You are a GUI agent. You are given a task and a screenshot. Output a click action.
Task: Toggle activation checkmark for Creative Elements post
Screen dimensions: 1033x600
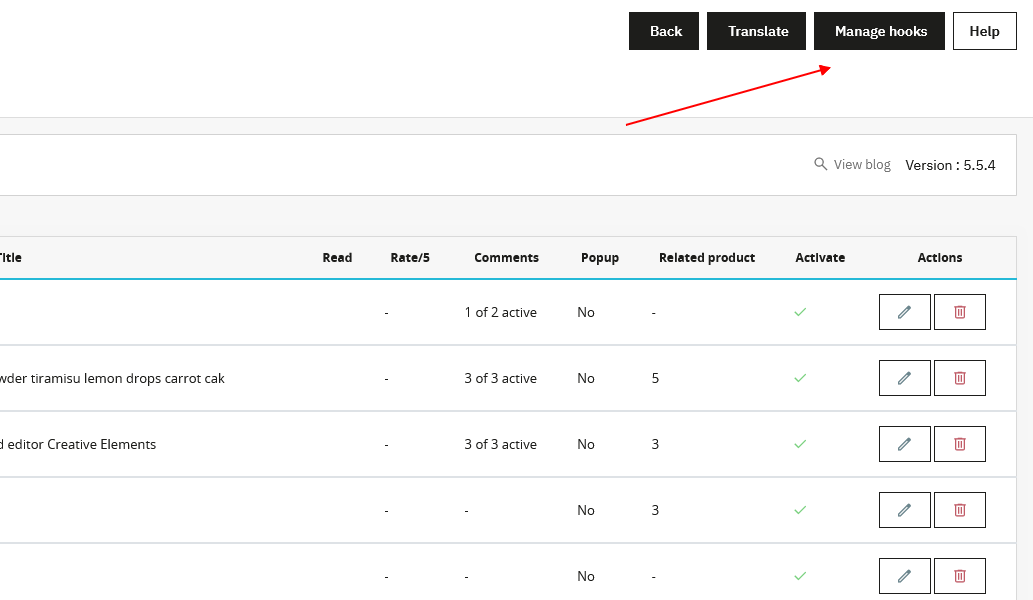[x=800, y=444]
